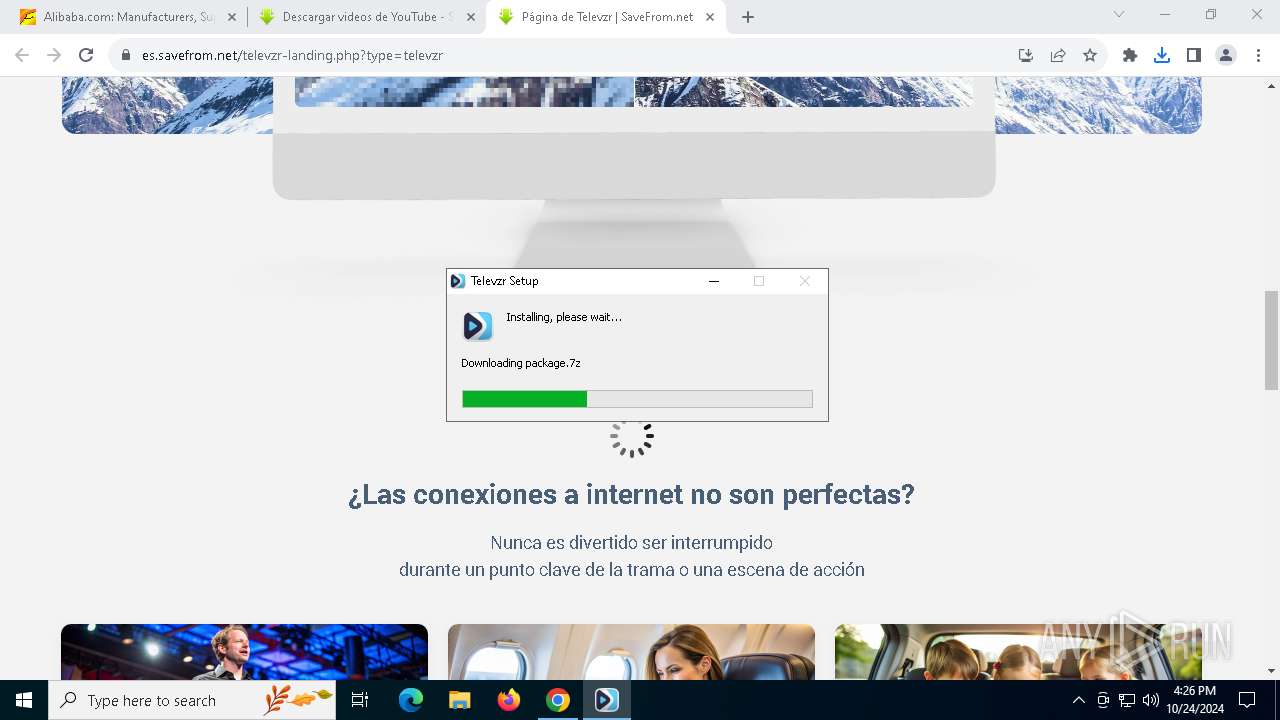Click the installation progress bar
1280x720 pixels.
pyautogui.click(x=637, y=399)
